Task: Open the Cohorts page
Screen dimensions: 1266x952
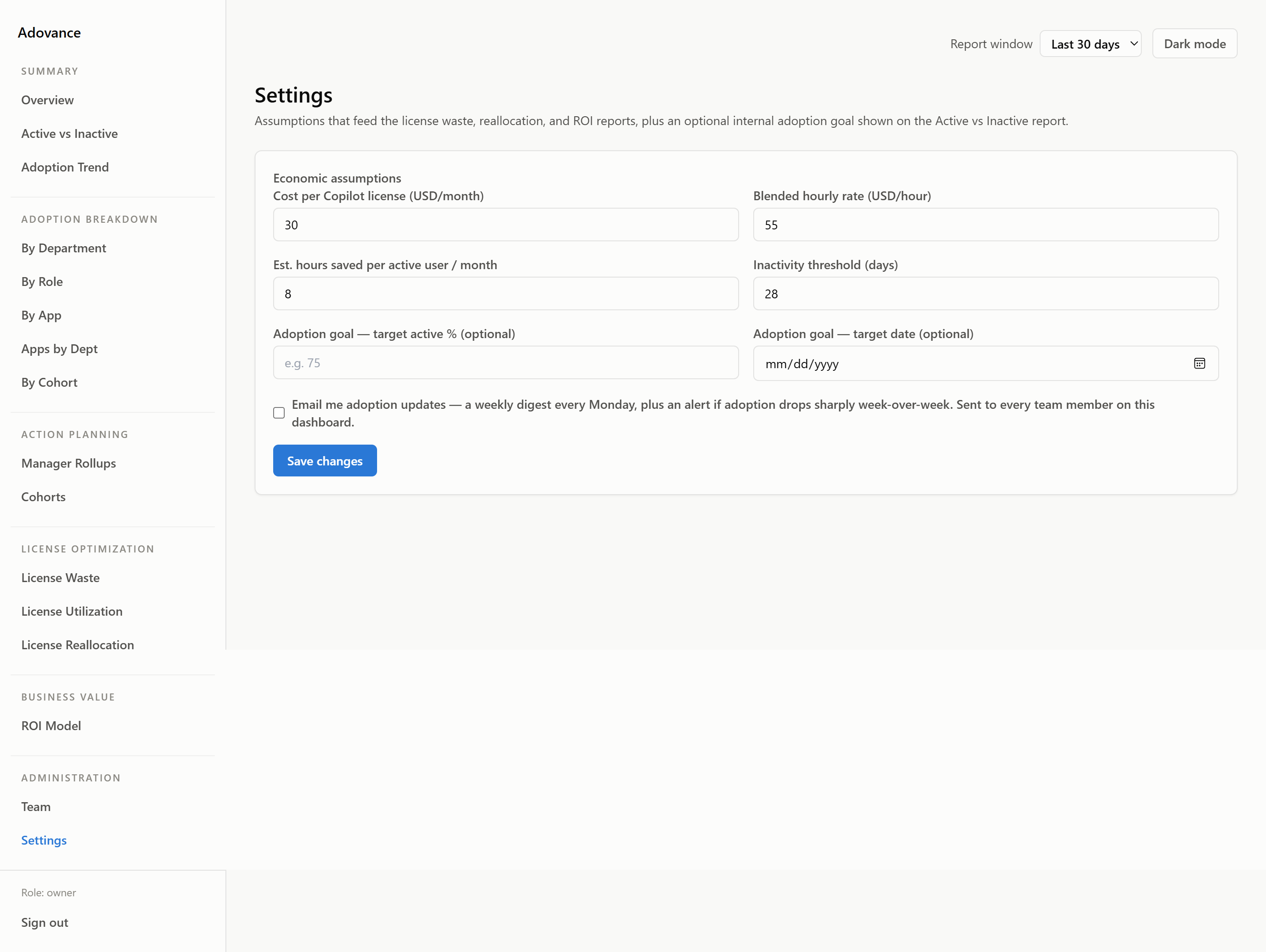Action: point(43,497)
